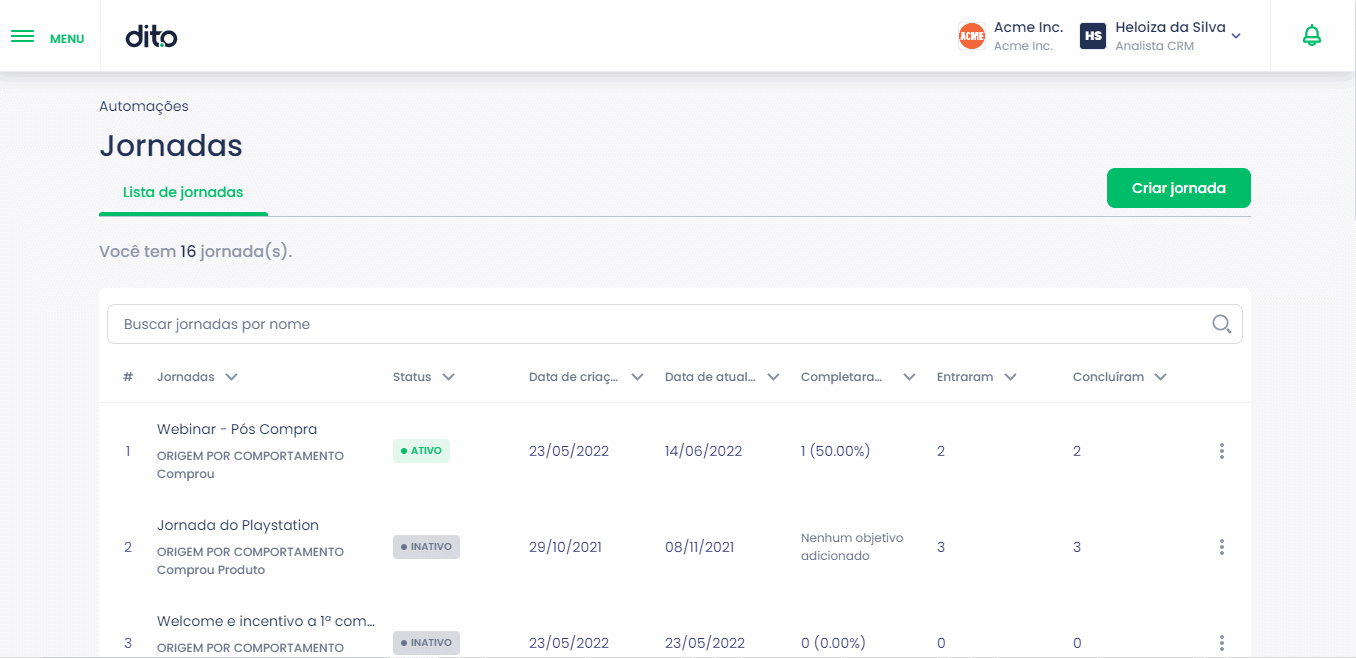Click the Você tem 16 jornada(s) text
1356x658 pixels.
pyautogui.click(x=196, y=251)
